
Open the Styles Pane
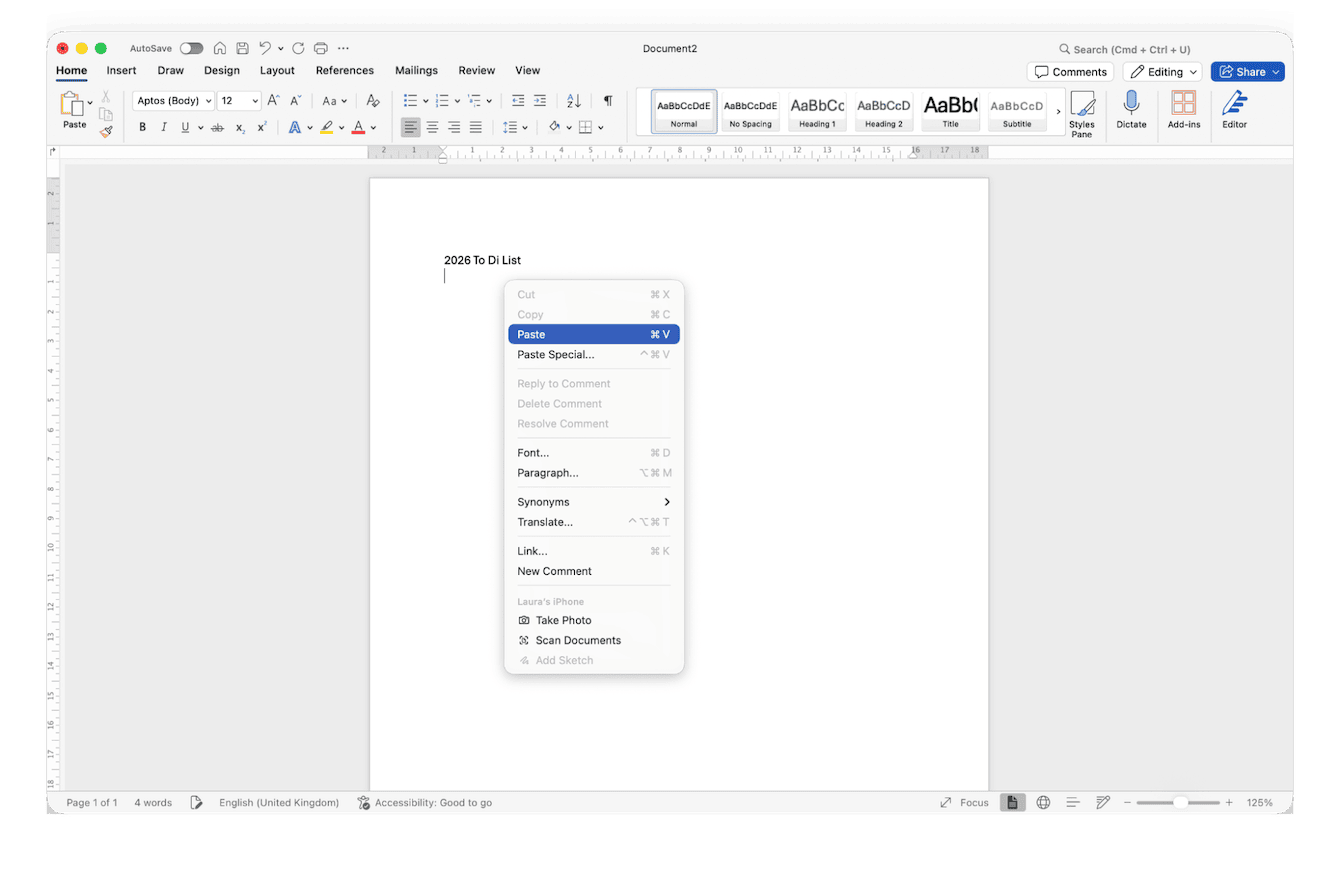coord(1083,112)
